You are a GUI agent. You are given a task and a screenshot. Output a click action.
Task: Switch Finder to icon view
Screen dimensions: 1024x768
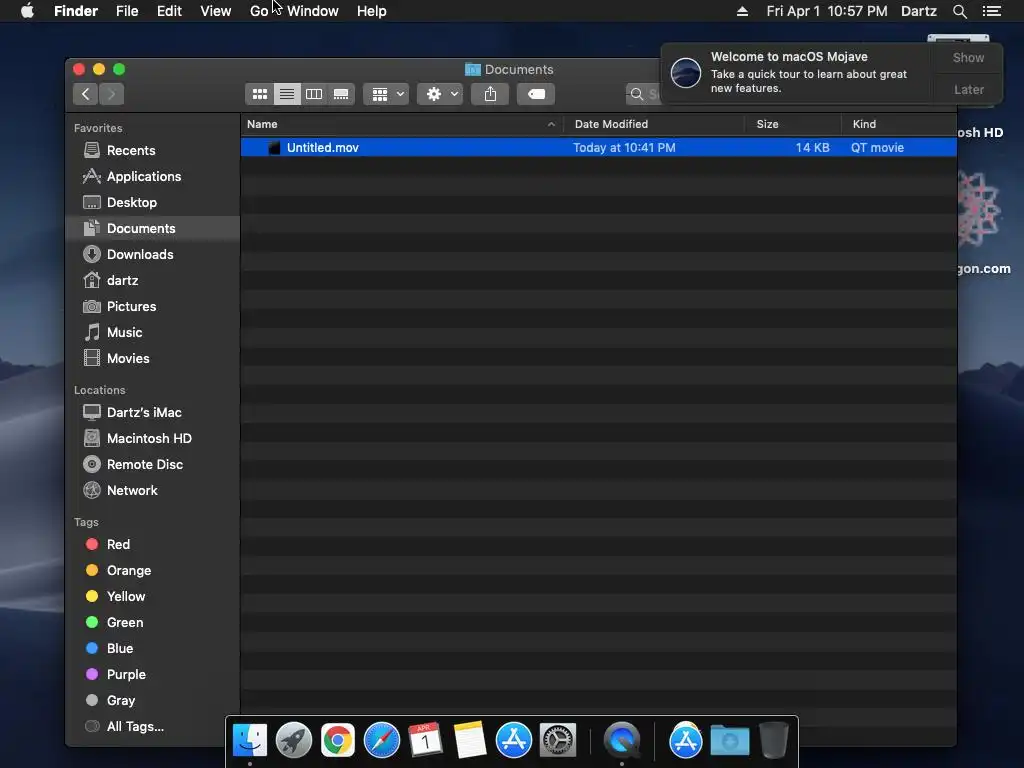259,94
